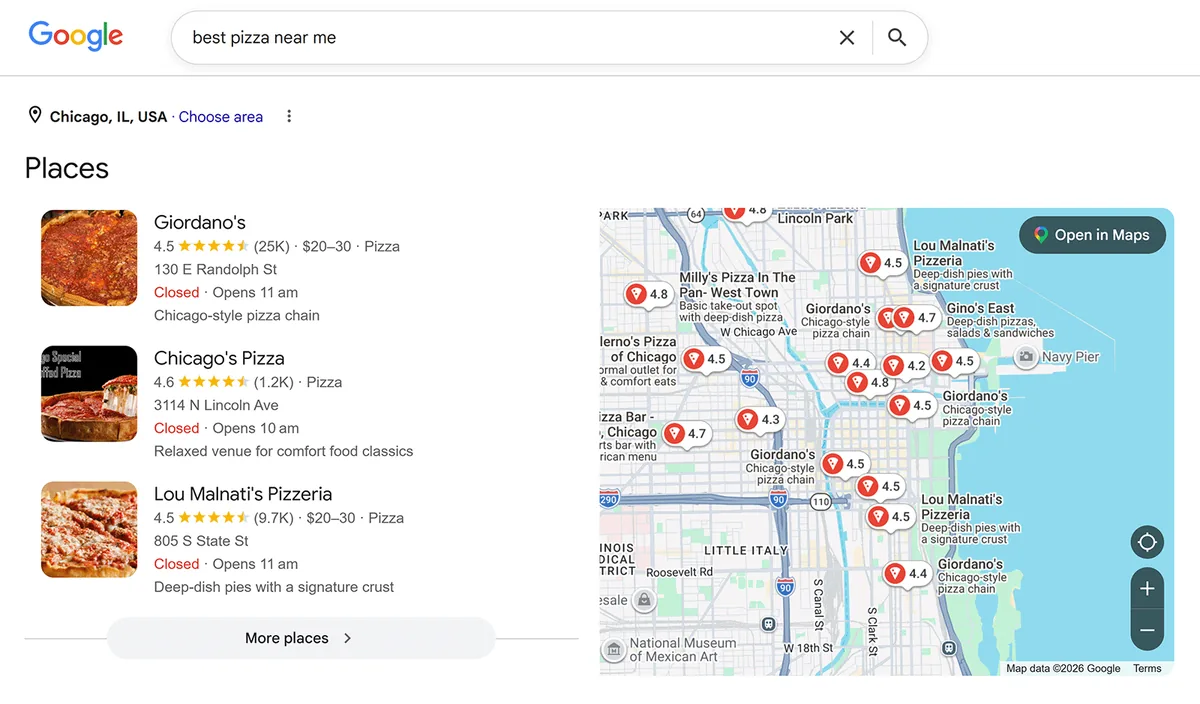Run search with the magnifying glass icon
The height and width of the screenshot is (704, 1200).
pyautogui.click(x=897, y=37)
